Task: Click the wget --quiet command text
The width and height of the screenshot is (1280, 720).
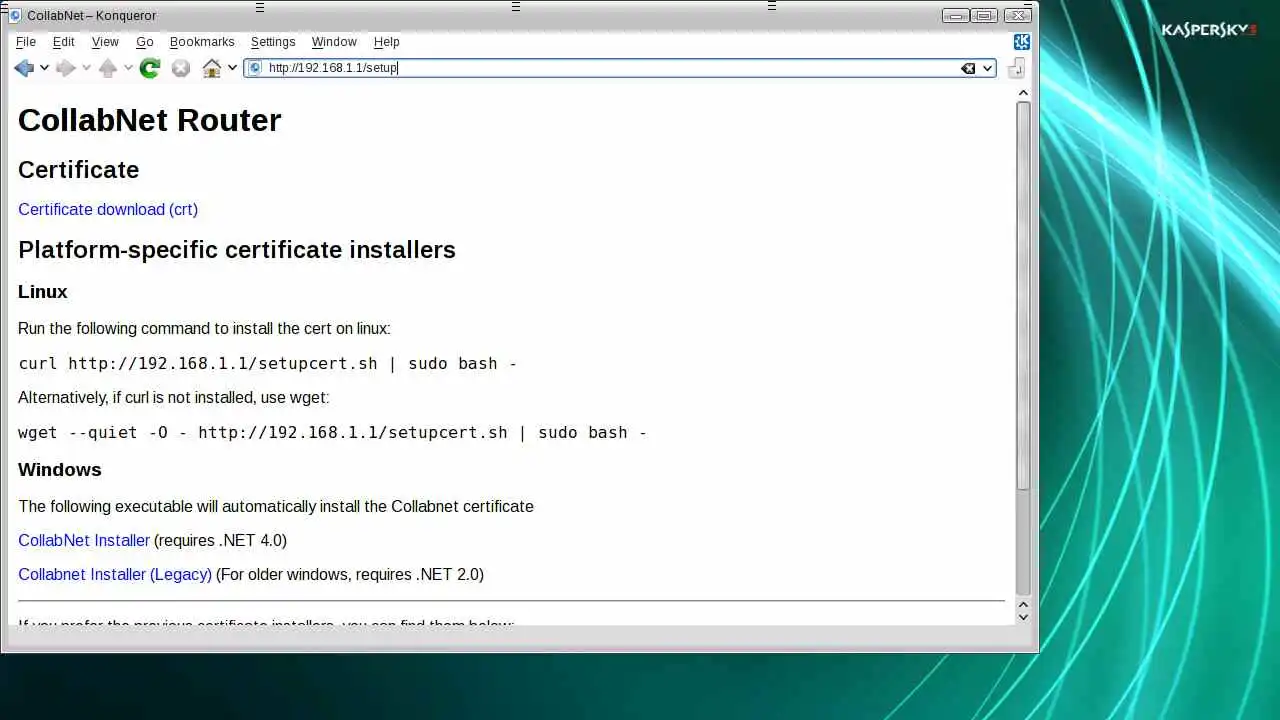Action: tap(333, 432)
